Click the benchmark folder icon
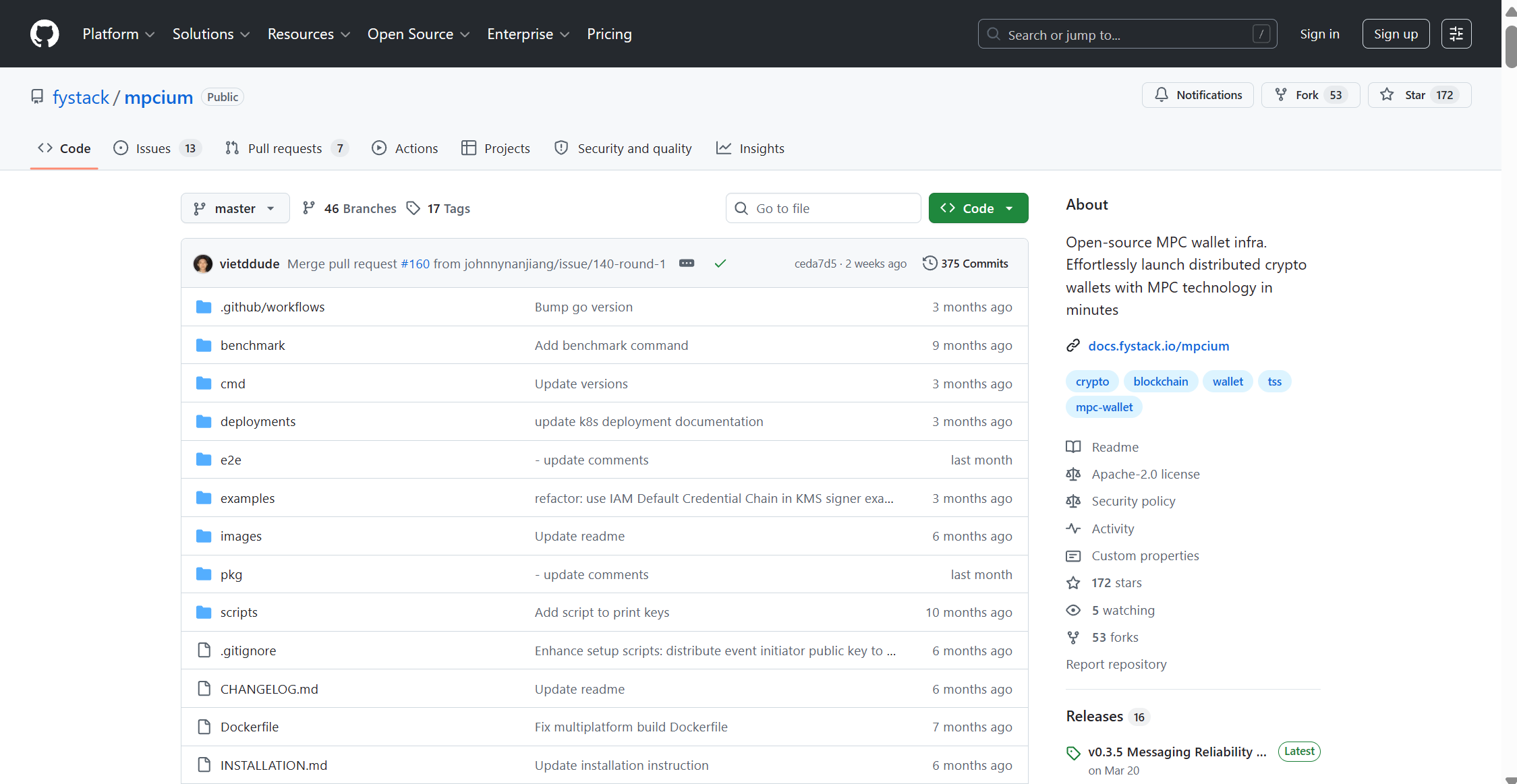 [x=204, y=346]
